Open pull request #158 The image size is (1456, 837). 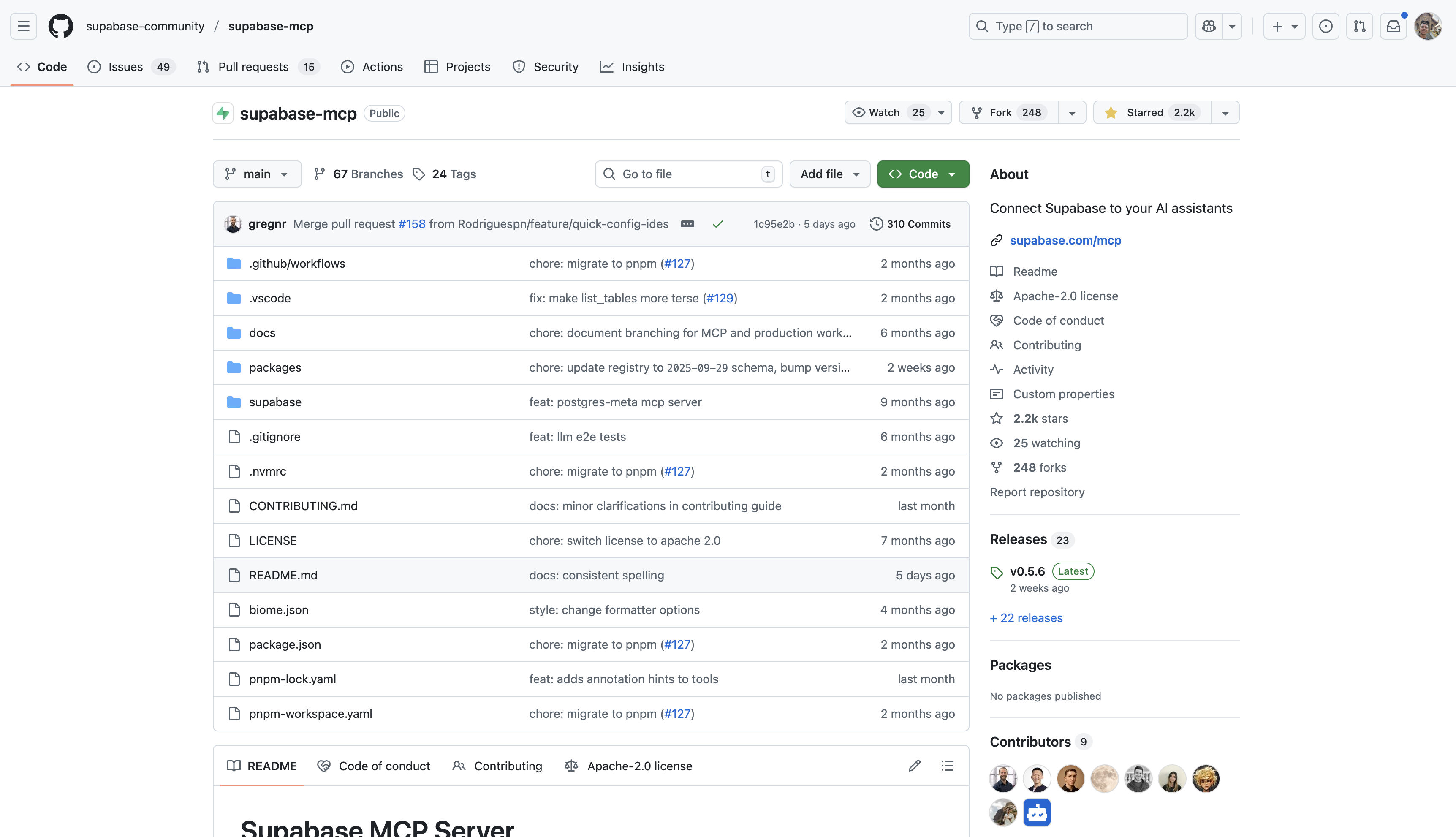pos(412,224)
